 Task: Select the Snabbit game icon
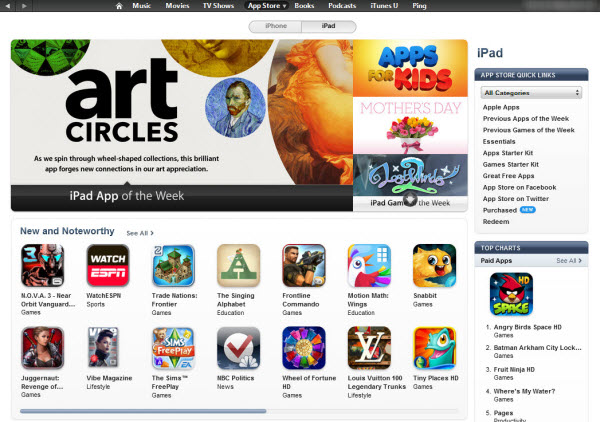(x=435, y=266)
